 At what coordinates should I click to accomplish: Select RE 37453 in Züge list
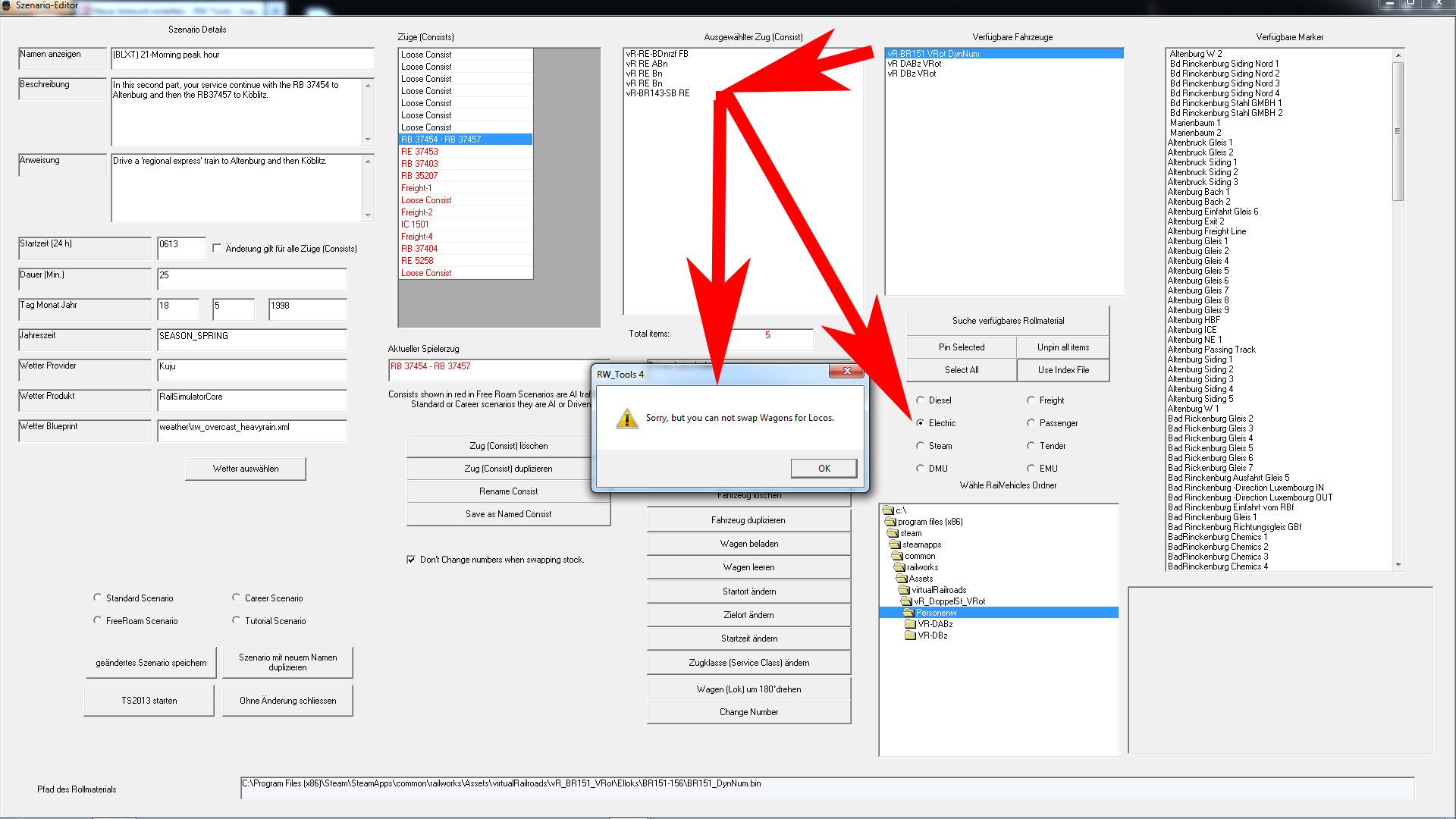tap(419, 152)
